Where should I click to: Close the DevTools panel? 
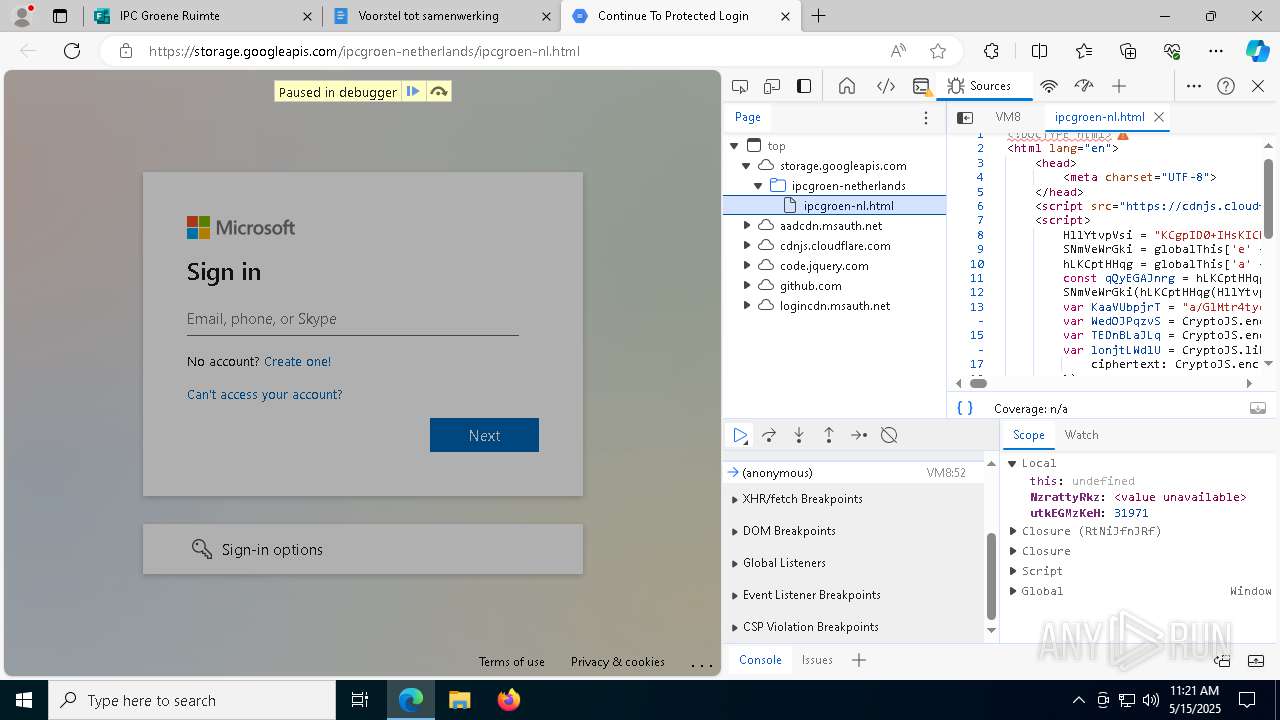(x=1258, y=86)
